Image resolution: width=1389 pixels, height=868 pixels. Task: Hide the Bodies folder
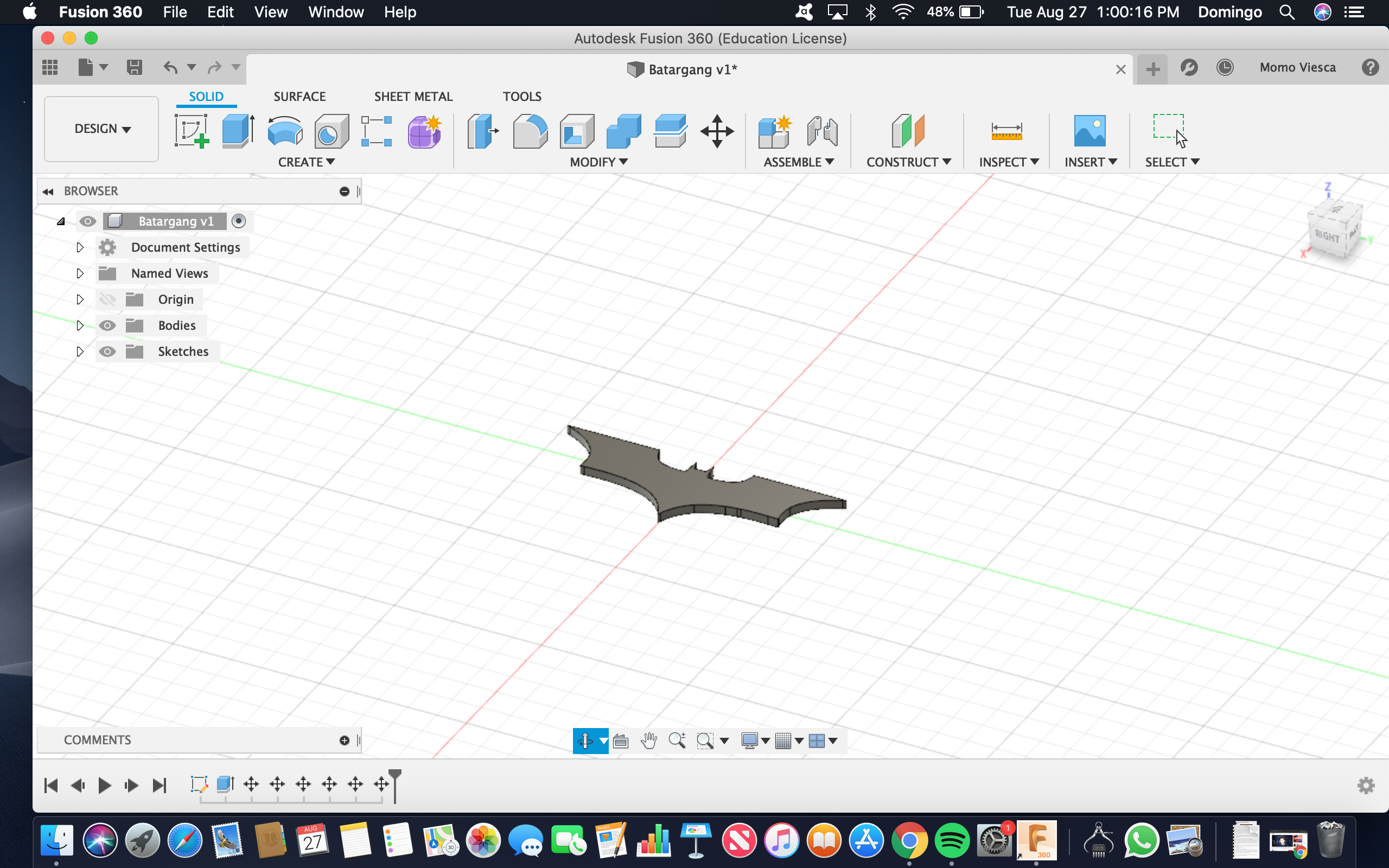pyautogui.click(x=107, y=325)
